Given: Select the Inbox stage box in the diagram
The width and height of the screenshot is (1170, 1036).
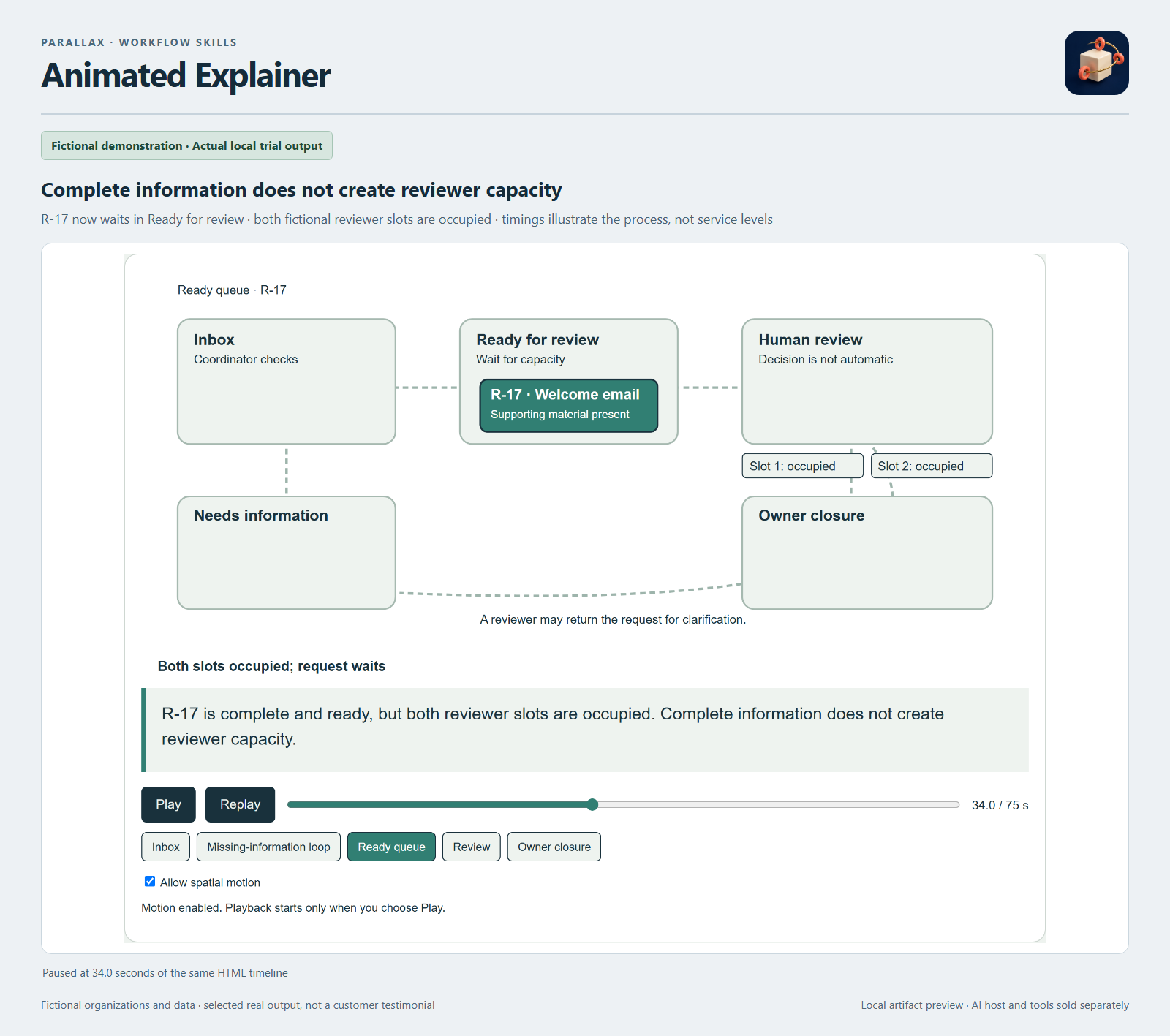Looking at the screenshot, I should (x=287, y=381).
